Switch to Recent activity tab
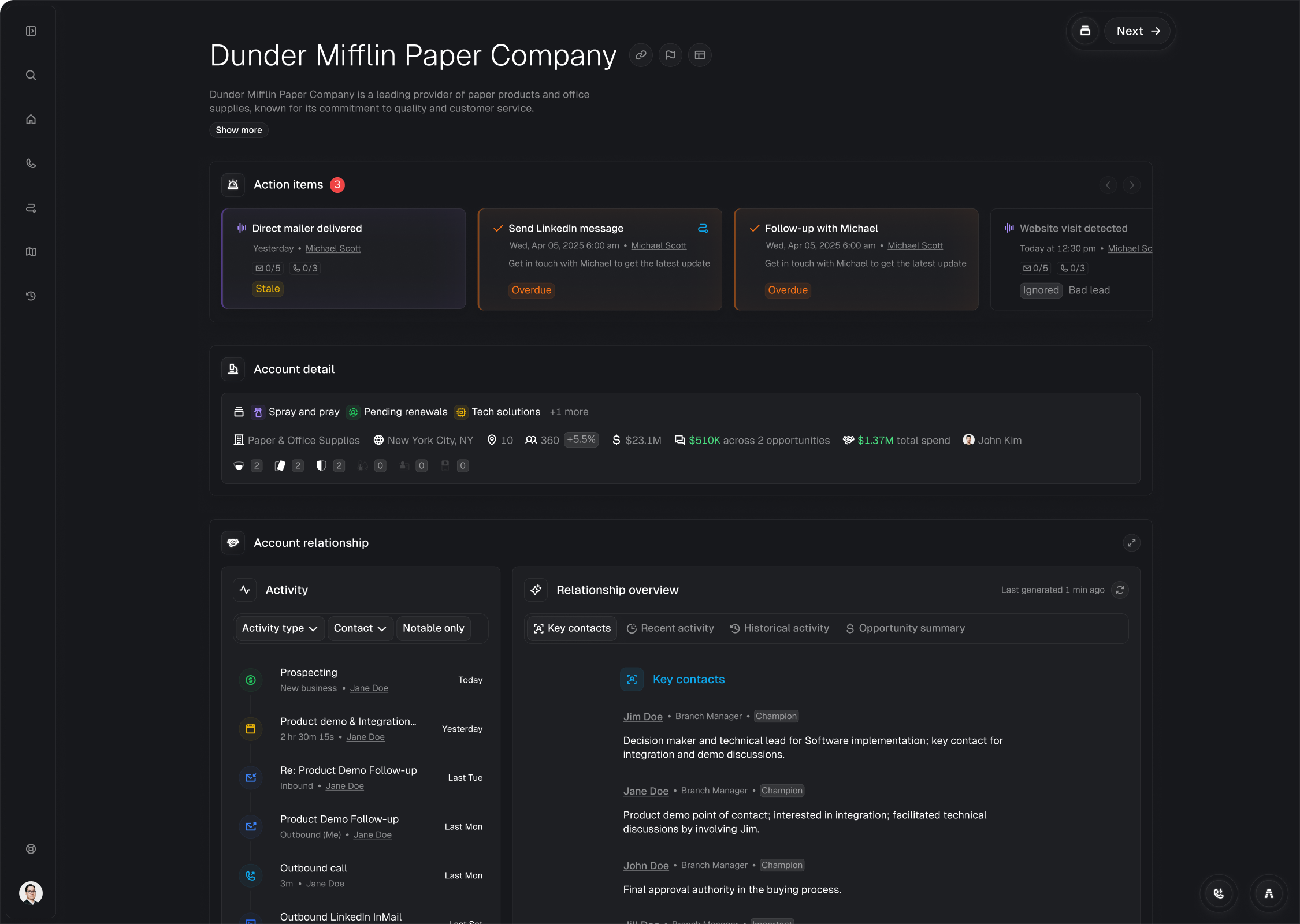The image size is (1300, 924). pos(670,628)
